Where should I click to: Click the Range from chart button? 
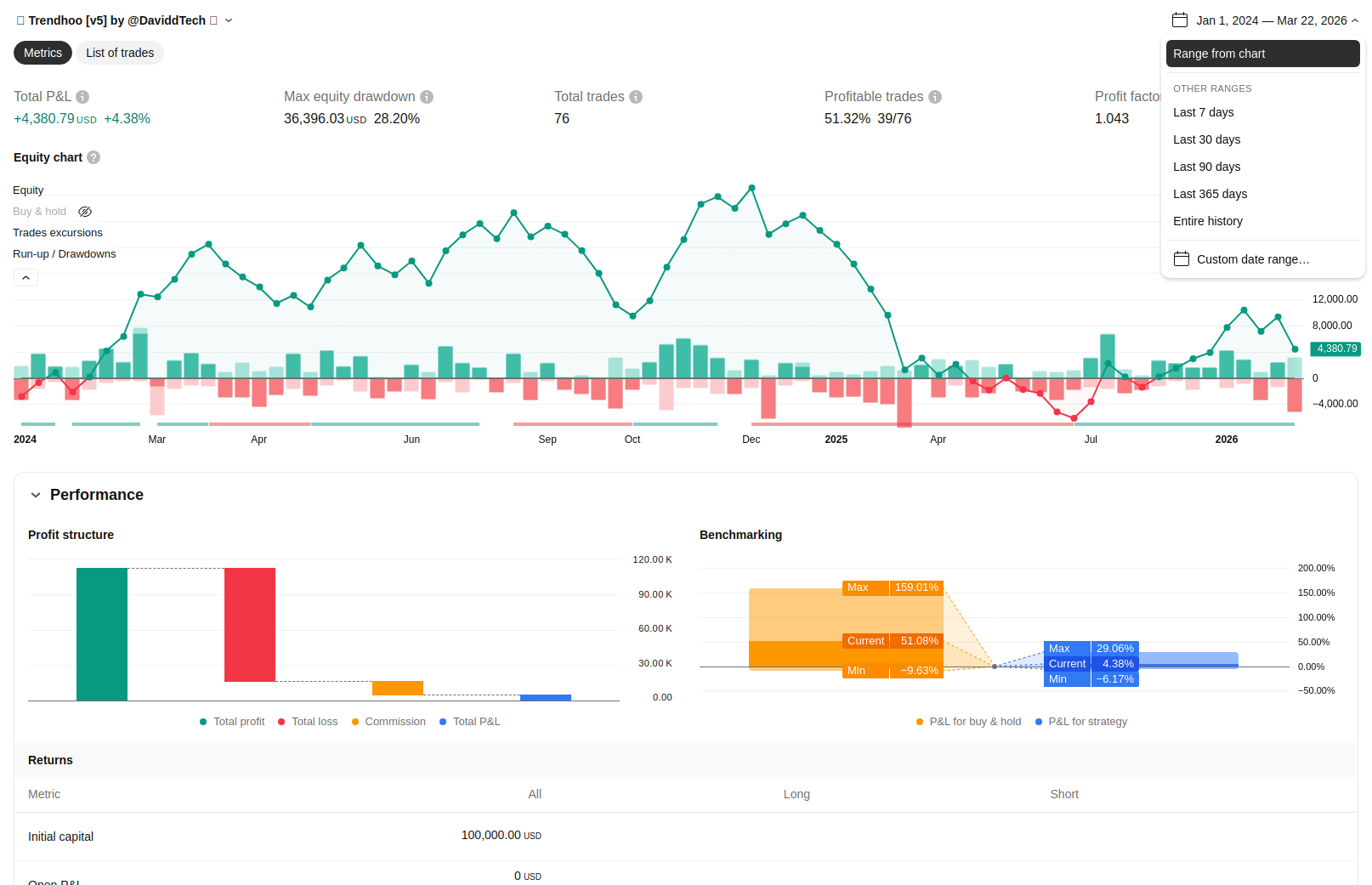[x=1262, y=54]
